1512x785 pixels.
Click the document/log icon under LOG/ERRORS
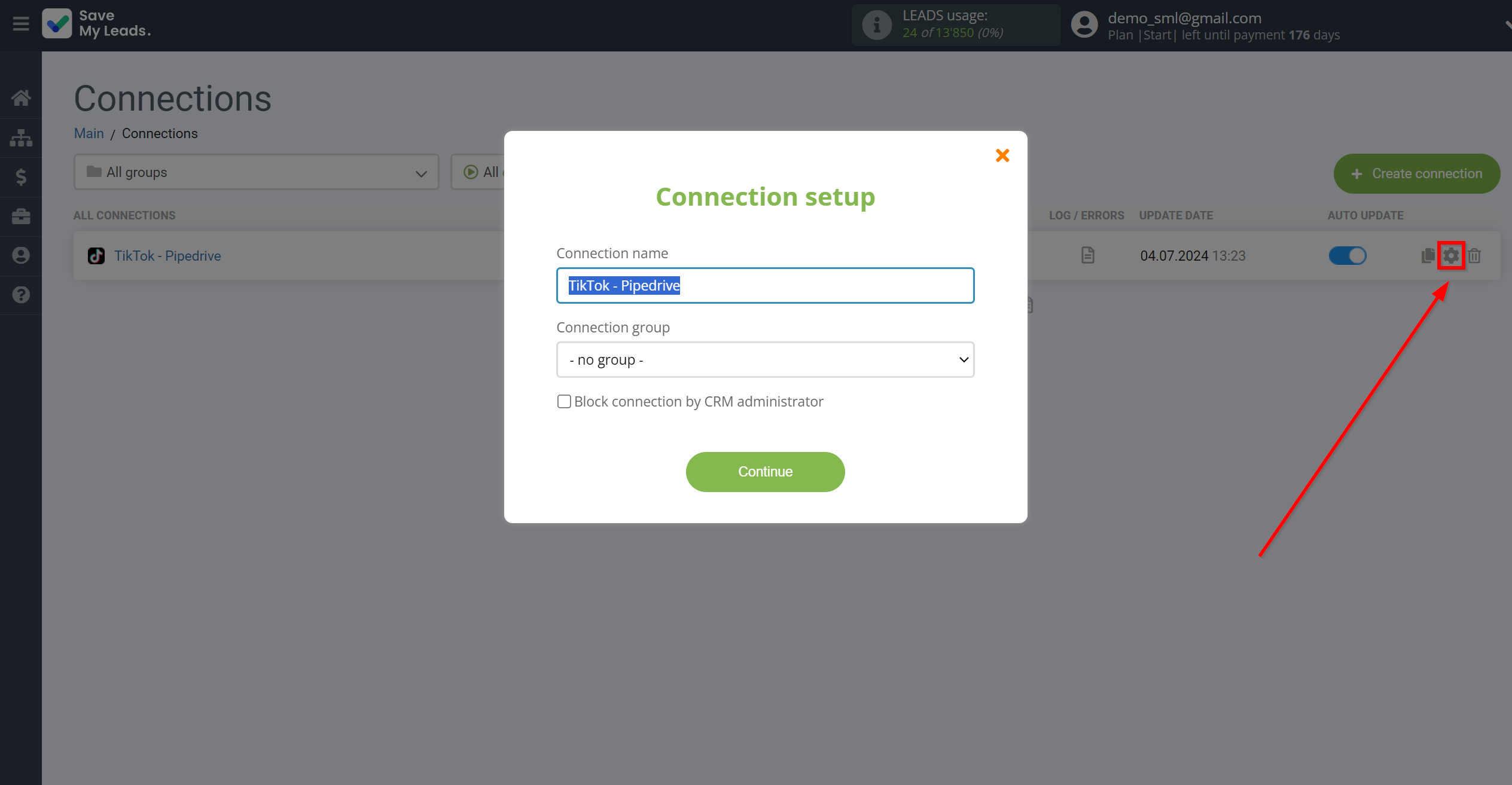pyautogui.click(x=1087, y=255)
